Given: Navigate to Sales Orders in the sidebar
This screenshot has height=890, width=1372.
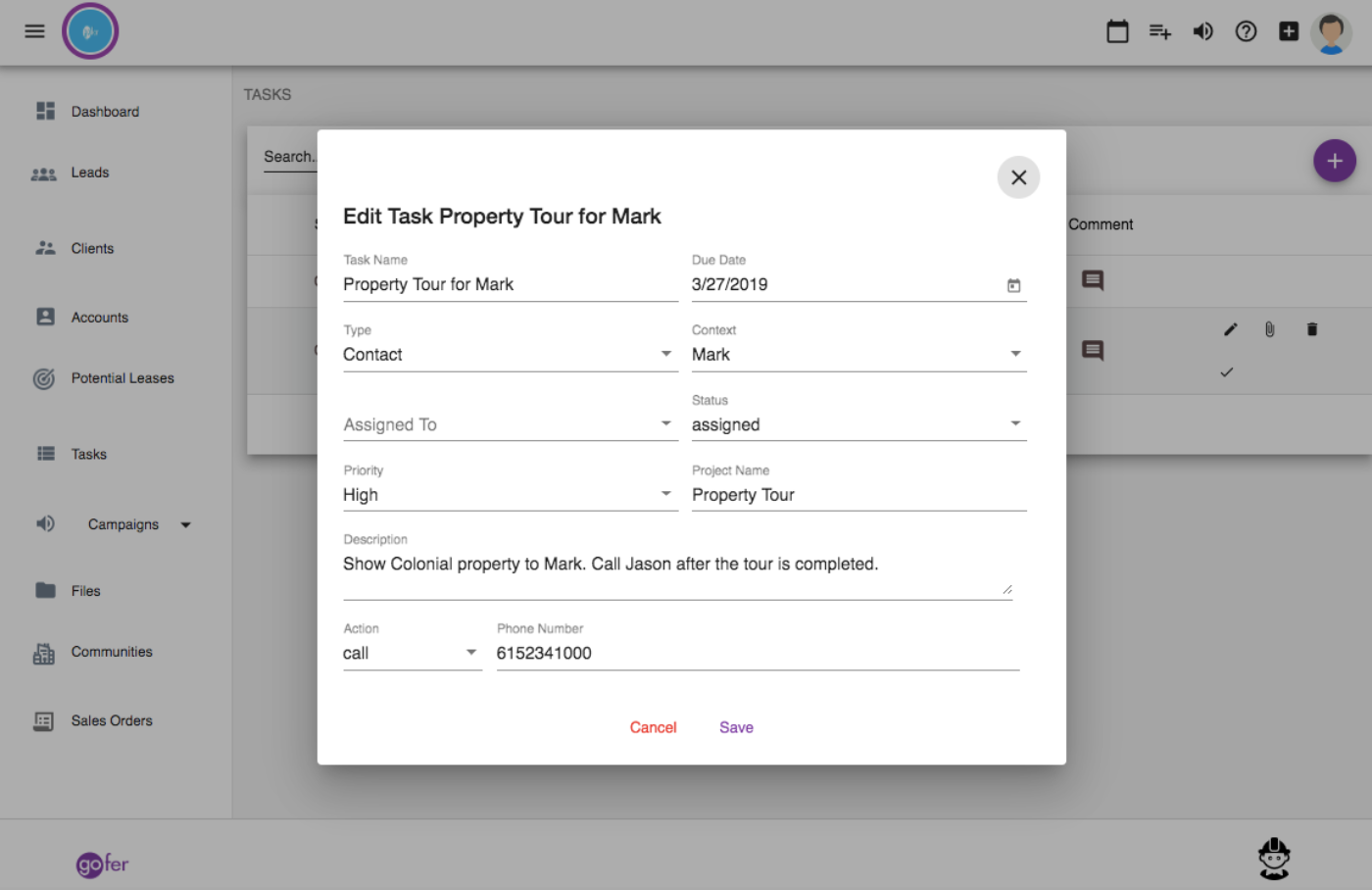Looking at the screenshot, I should pyautogui.click(x=113, y=720).
